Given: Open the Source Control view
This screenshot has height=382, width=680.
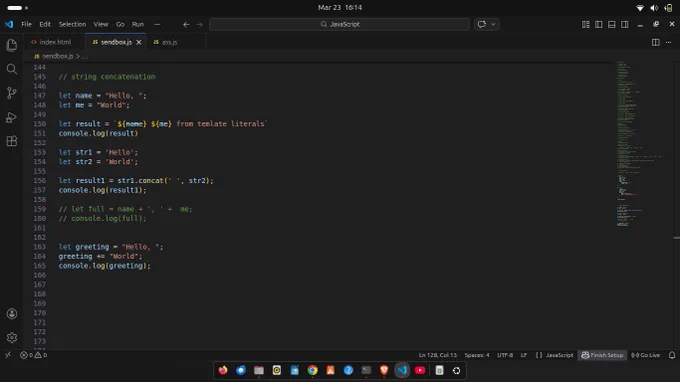Looking at the screenshot, I should tap(12, 93).
